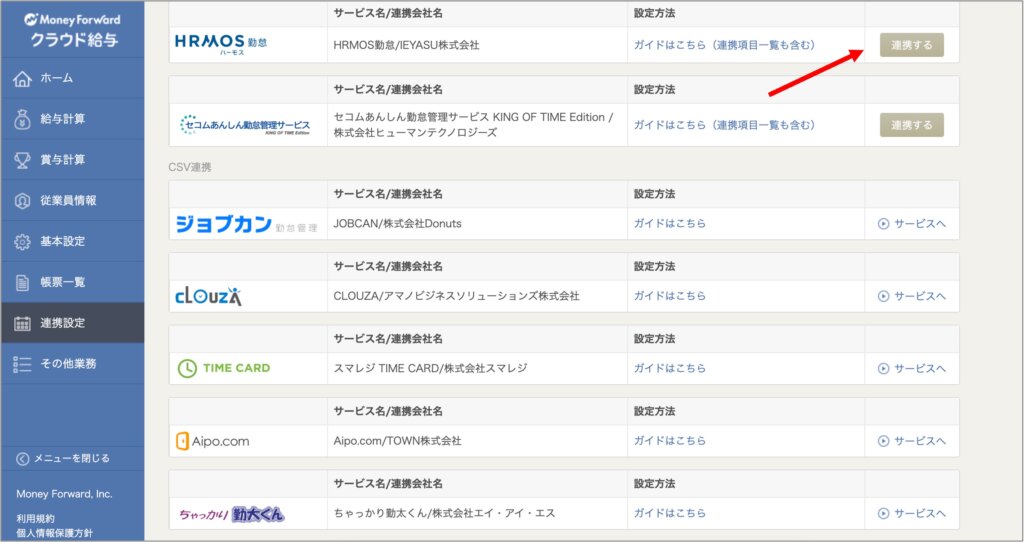This screenshot has width=1024, height=543.
Task: Open 個人情報保護方針 link in sidebar footer
Action: coord(56,533)
